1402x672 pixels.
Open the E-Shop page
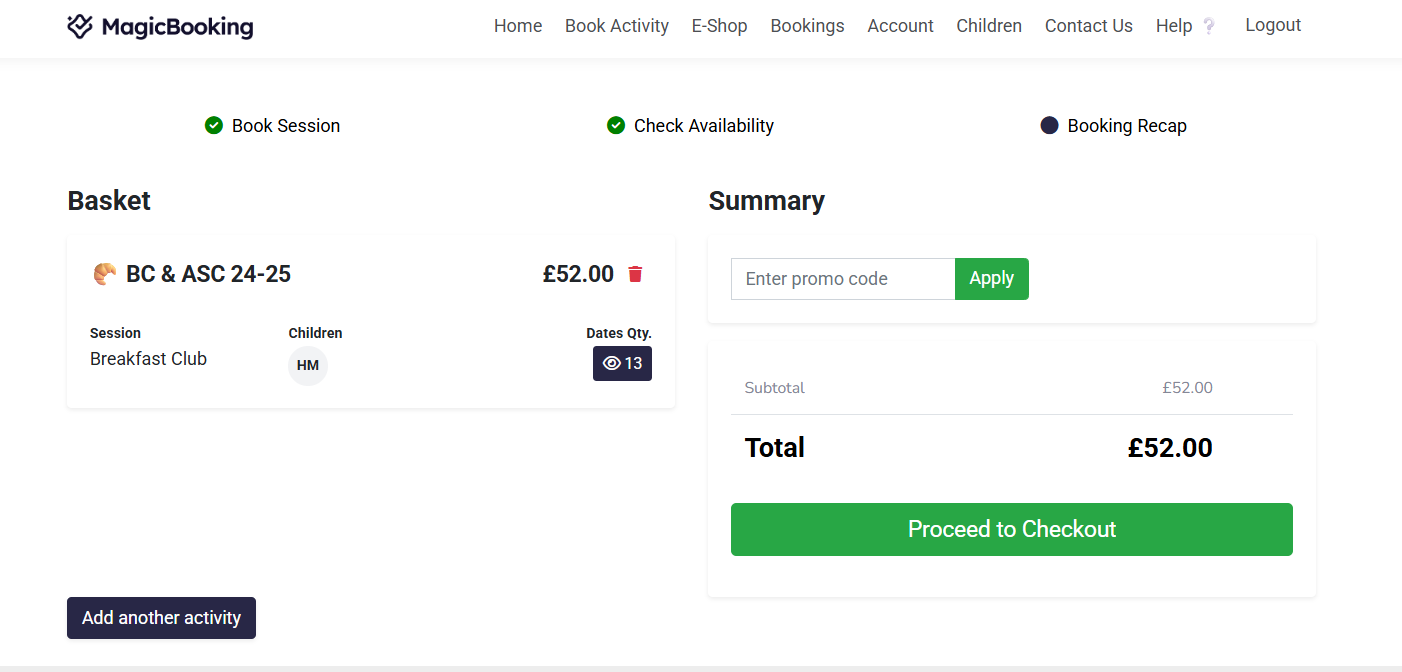click(x=720, y=26)
